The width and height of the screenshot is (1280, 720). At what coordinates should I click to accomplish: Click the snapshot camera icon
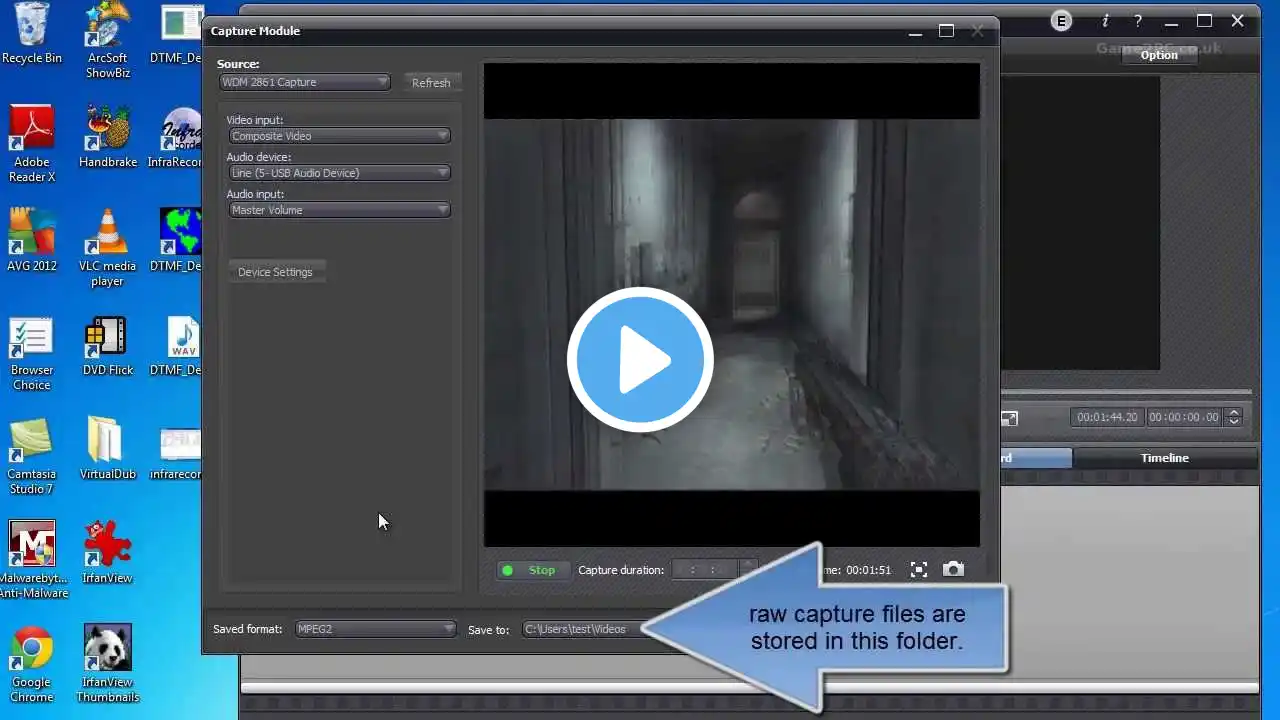pos(953,569)
